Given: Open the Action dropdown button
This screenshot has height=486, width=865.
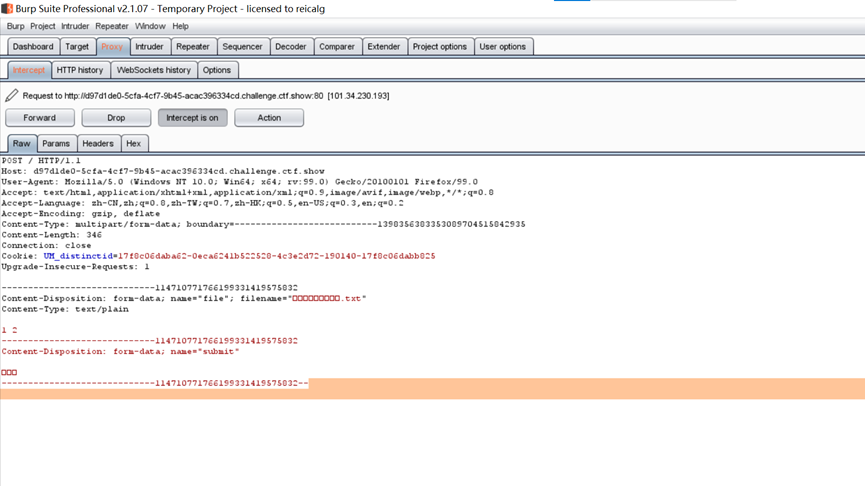Looking at the screenshot, I should (269, 118).
